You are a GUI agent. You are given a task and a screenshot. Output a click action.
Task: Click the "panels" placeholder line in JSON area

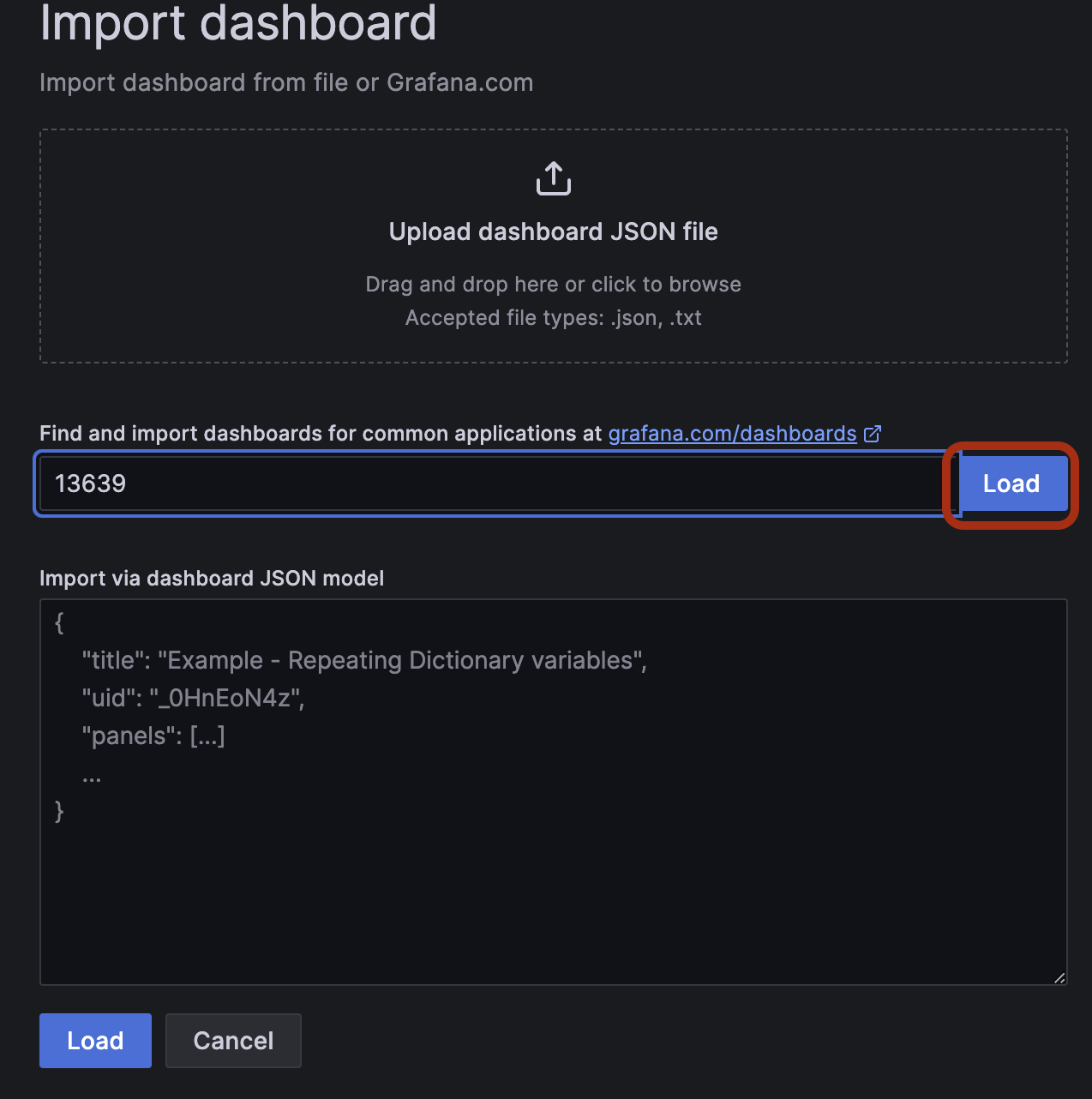(x=153, y=736)
